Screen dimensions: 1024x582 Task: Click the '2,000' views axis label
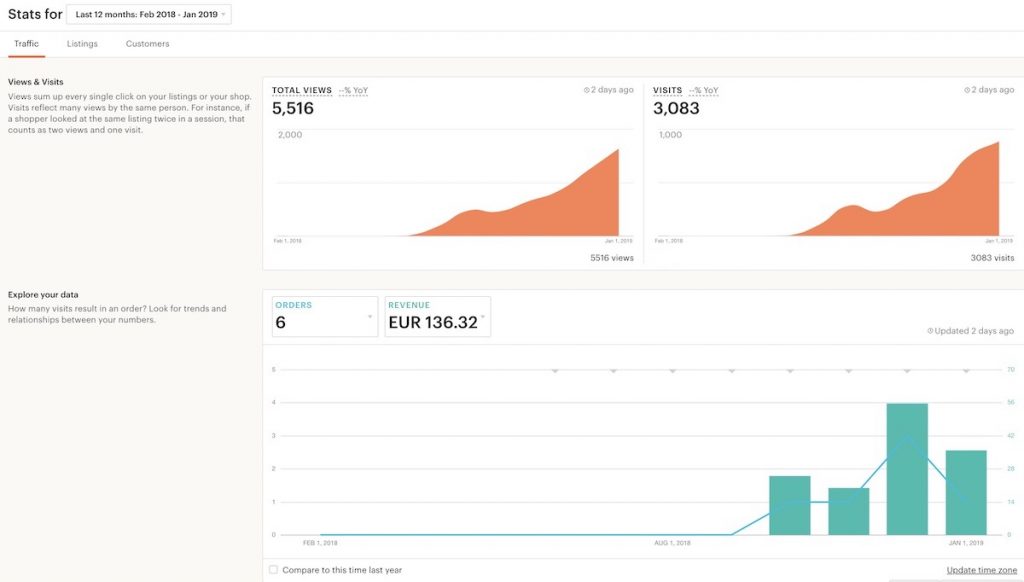point(290,135)
